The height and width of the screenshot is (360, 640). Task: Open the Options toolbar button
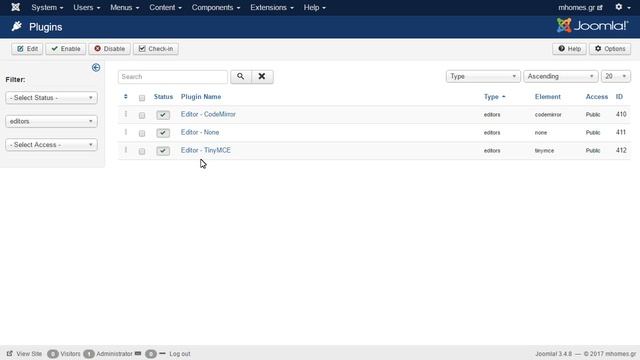coord(610,49)
